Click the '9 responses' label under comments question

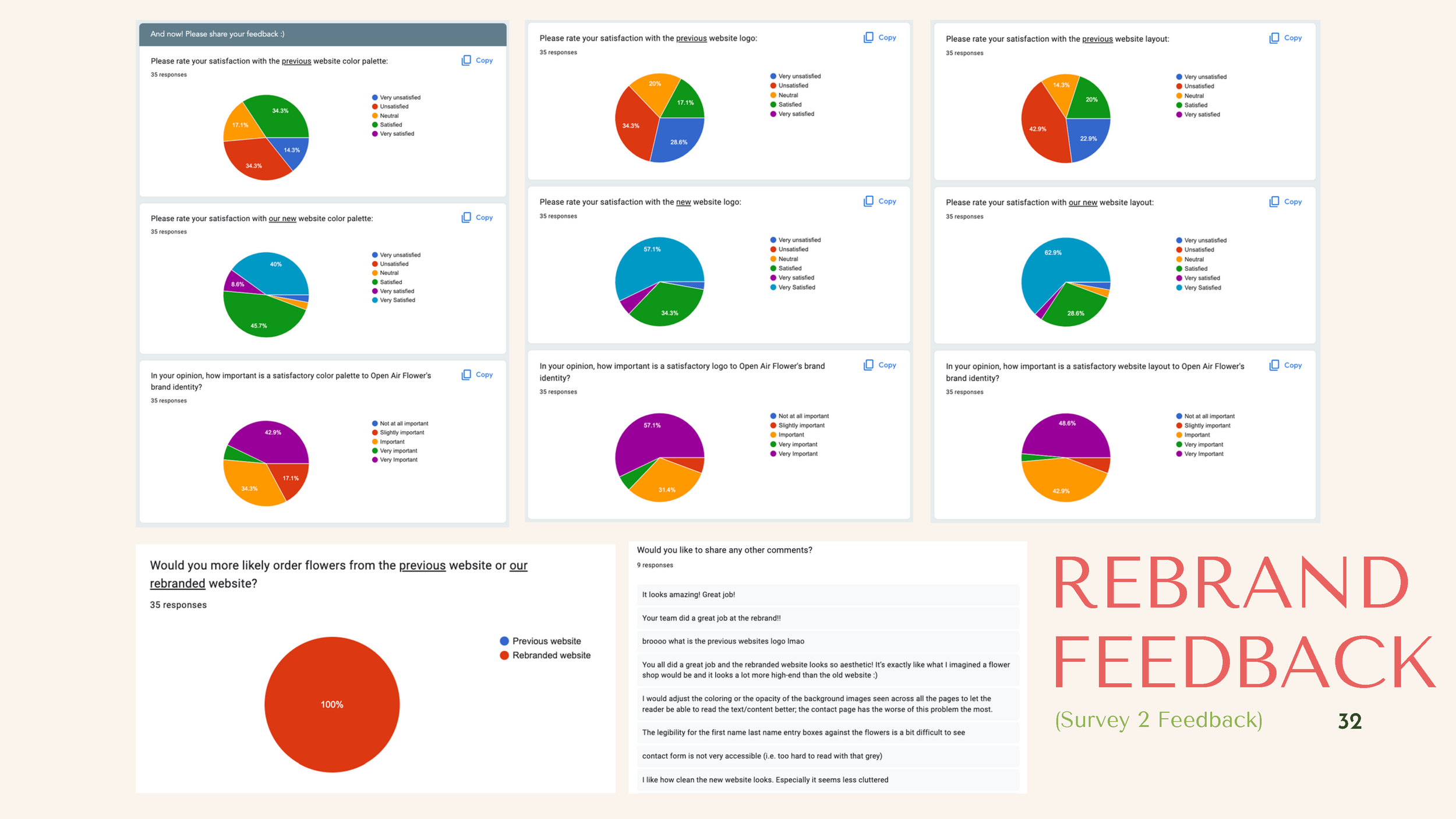pyautogui.click(x=655, y=564)
